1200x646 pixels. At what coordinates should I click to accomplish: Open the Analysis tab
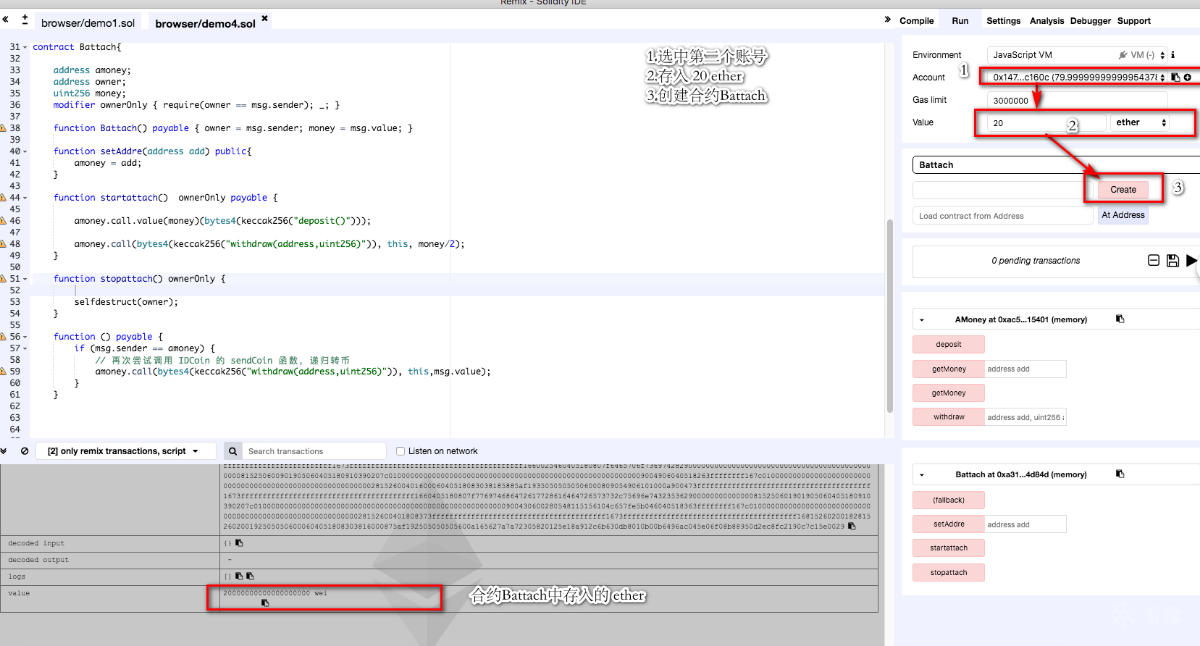pyautogui.click(x=1047, y=20)
